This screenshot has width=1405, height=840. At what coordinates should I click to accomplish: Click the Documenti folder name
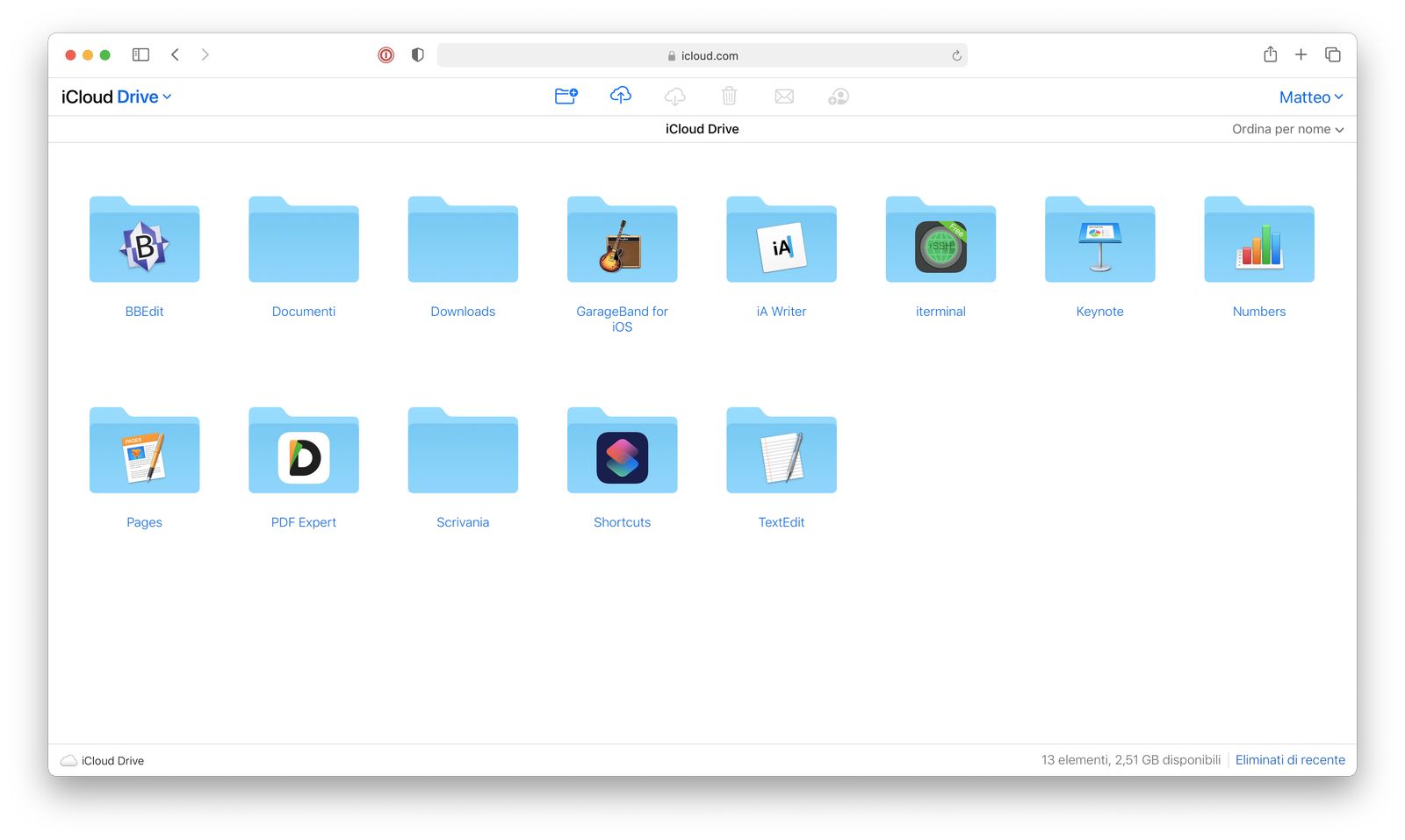[x=304, y=312]
